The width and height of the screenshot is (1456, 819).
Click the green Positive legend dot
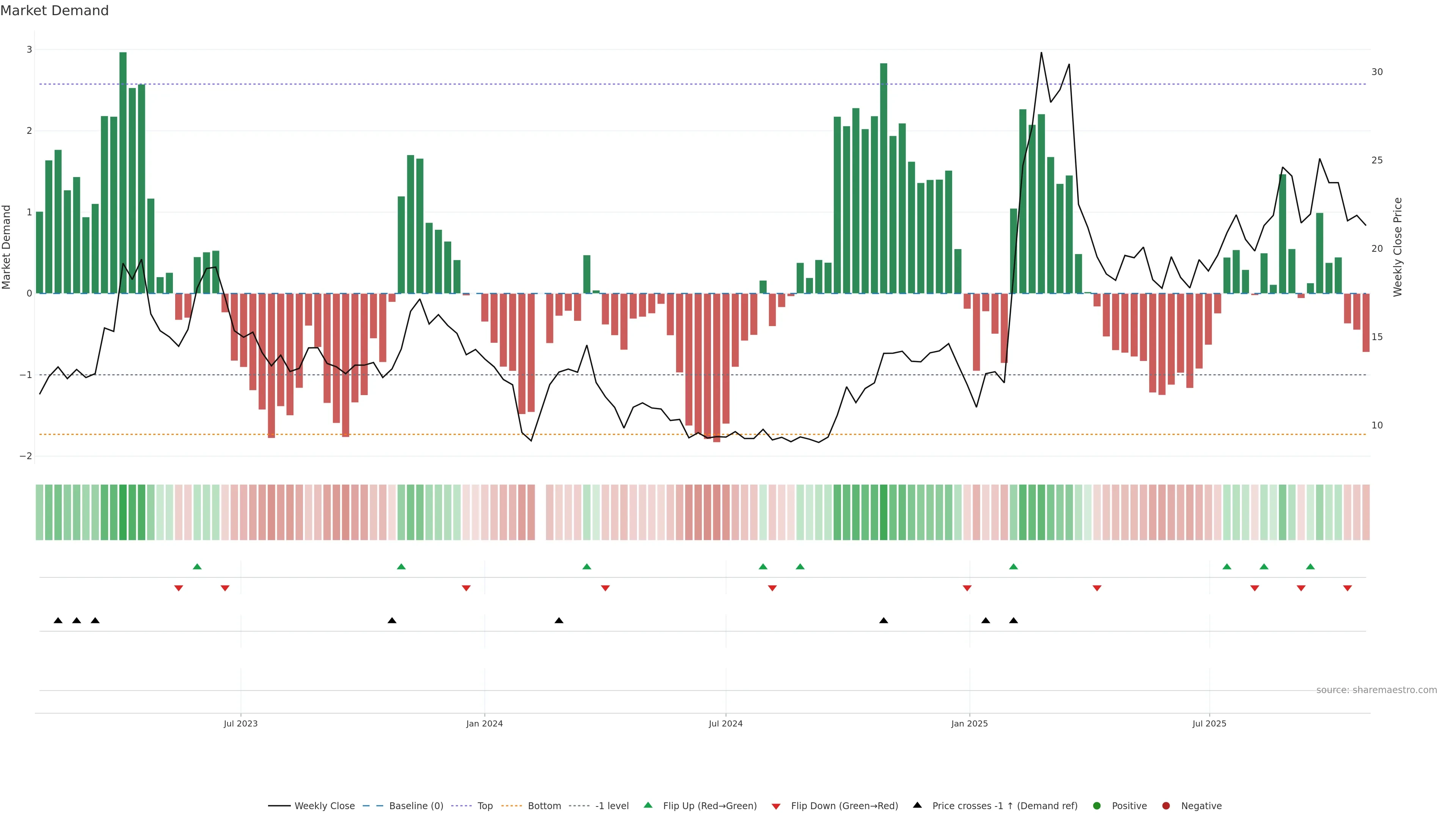(1097, 805)
